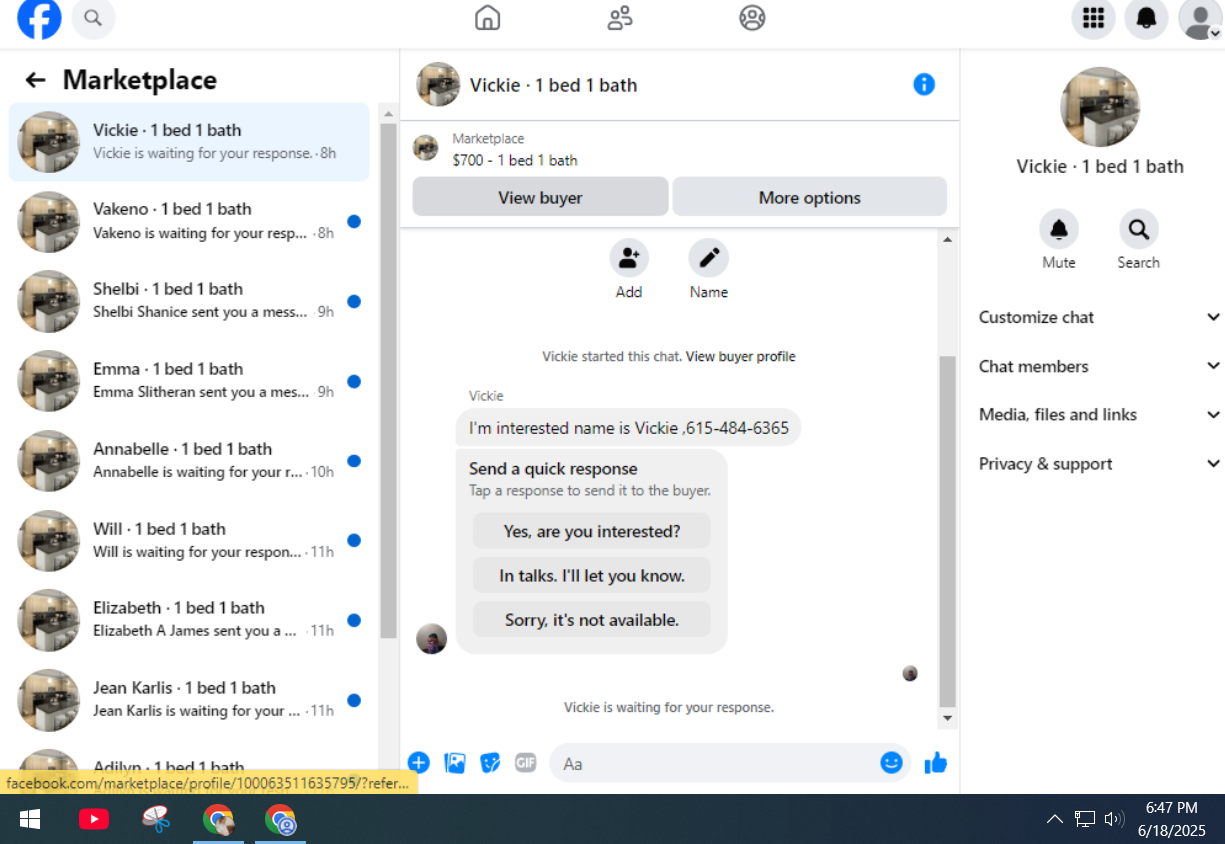This screenshot has width=1225, height=844.
Task: Open the search Facebook magnifier icon
Action: click(x=93, y=18)
